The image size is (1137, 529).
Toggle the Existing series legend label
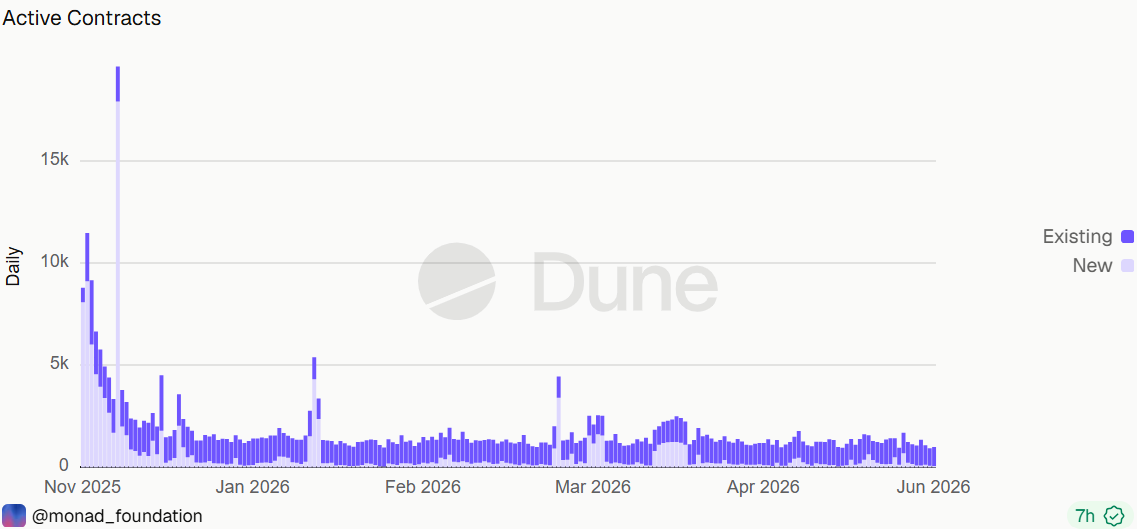[x=1077, y=236]
